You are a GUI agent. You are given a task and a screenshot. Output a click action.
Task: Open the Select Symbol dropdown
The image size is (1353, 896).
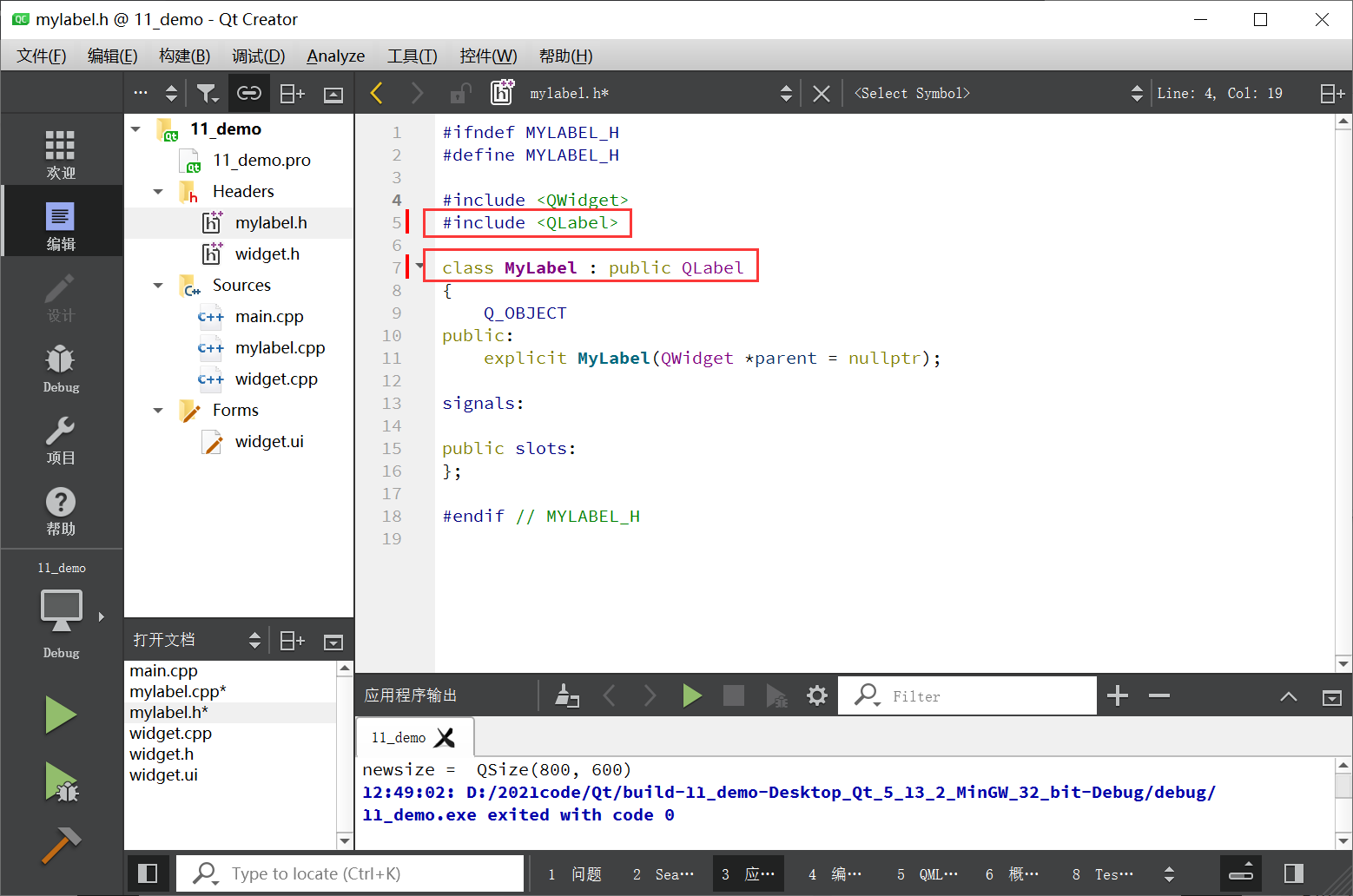click(998, 93)
